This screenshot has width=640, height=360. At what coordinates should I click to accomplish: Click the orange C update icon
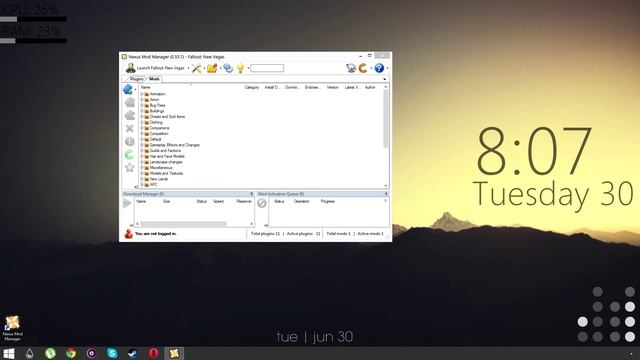coord(363,68)
